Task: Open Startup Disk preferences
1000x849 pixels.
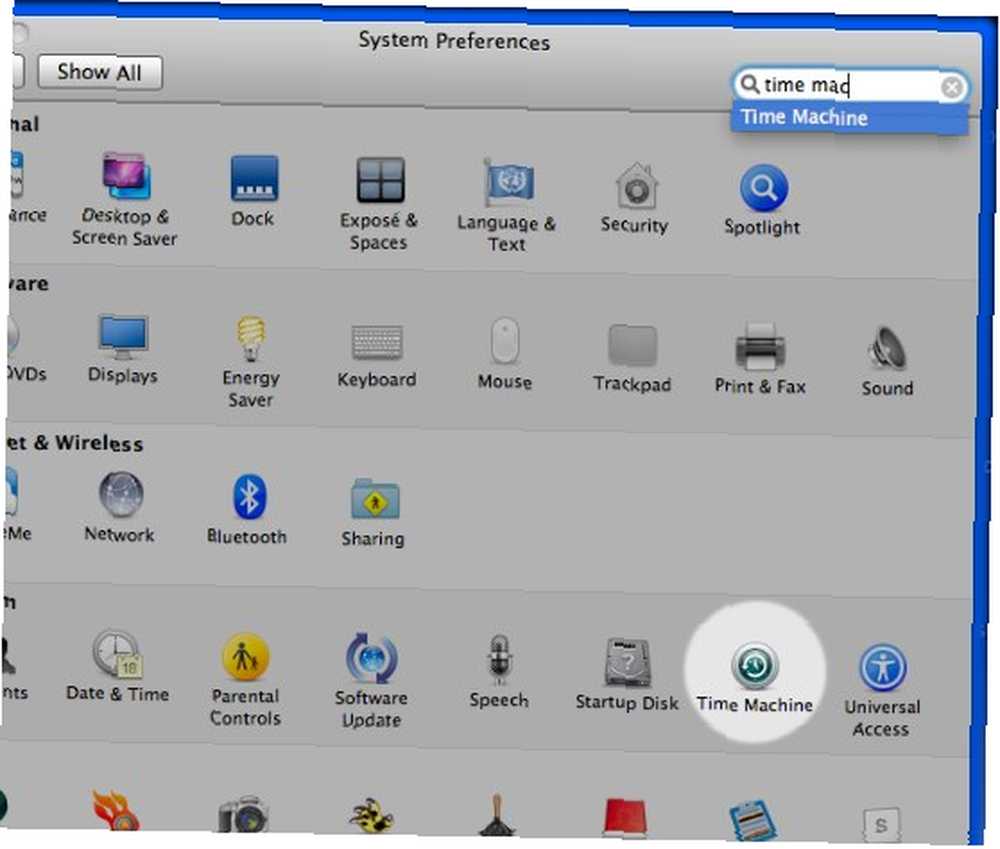Action: click(x=627, y=674)
